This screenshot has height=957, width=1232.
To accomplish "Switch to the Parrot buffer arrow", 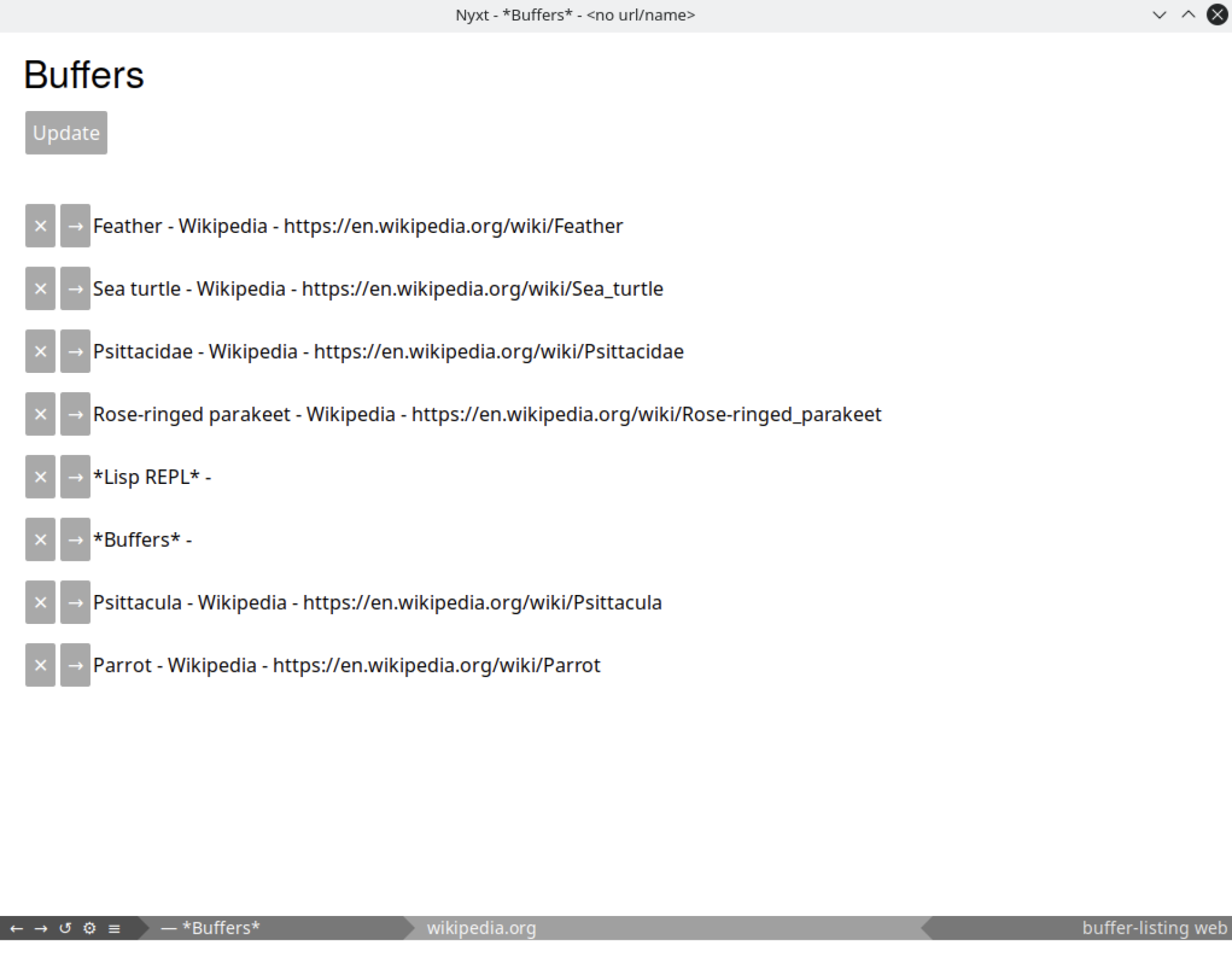I will point(75,665).
